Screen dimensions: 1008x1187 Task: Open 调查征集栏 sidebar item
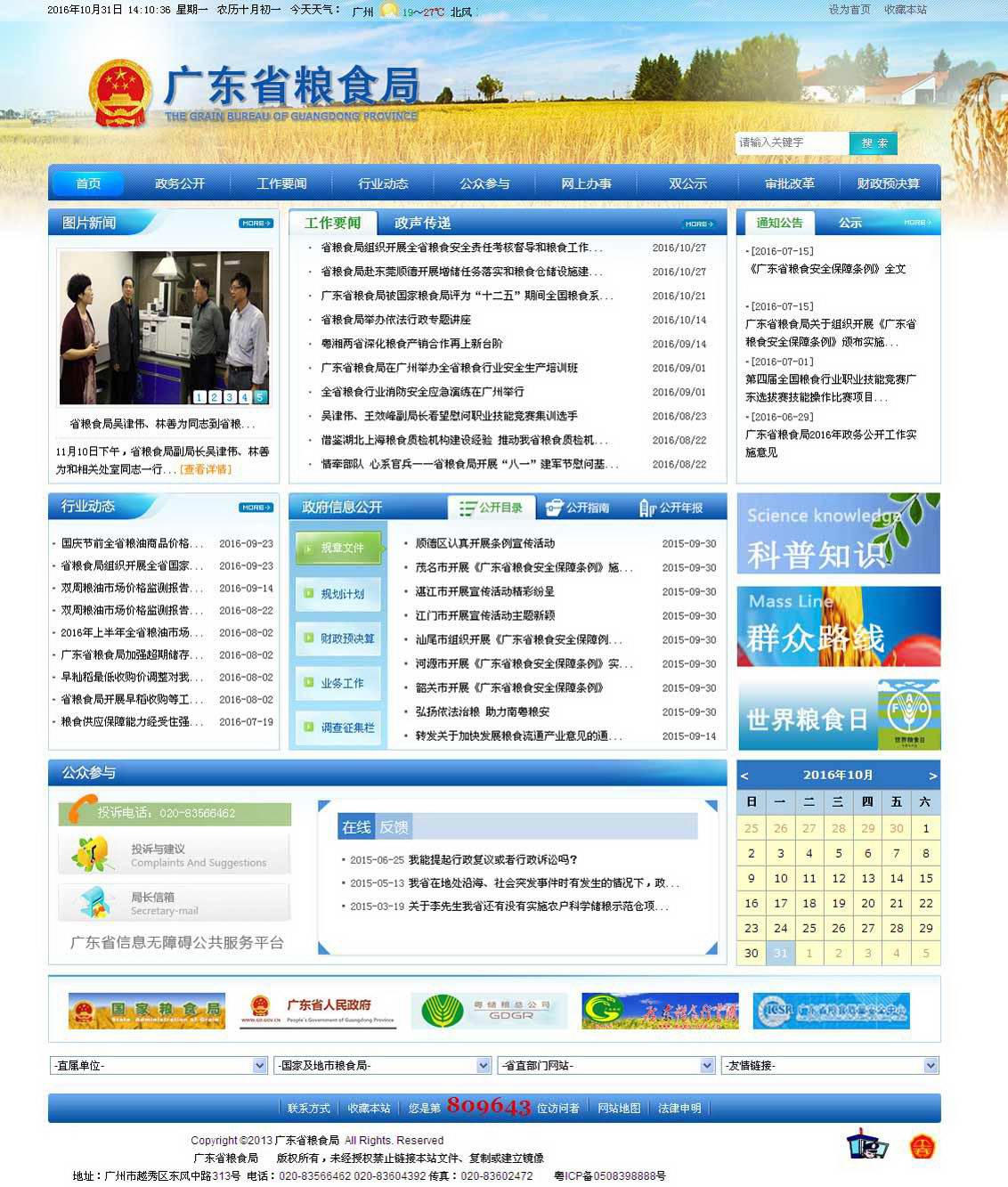point(340,728)
